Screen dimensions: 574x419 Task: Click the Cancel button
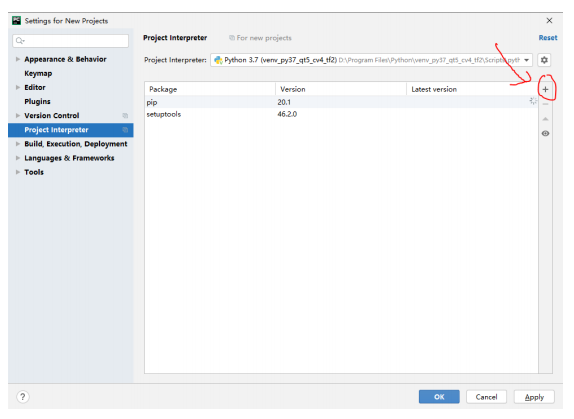486,397
